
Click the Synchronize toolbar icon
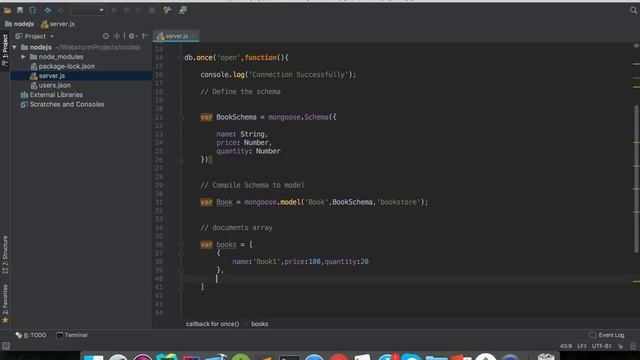click(x=32, y=10)
